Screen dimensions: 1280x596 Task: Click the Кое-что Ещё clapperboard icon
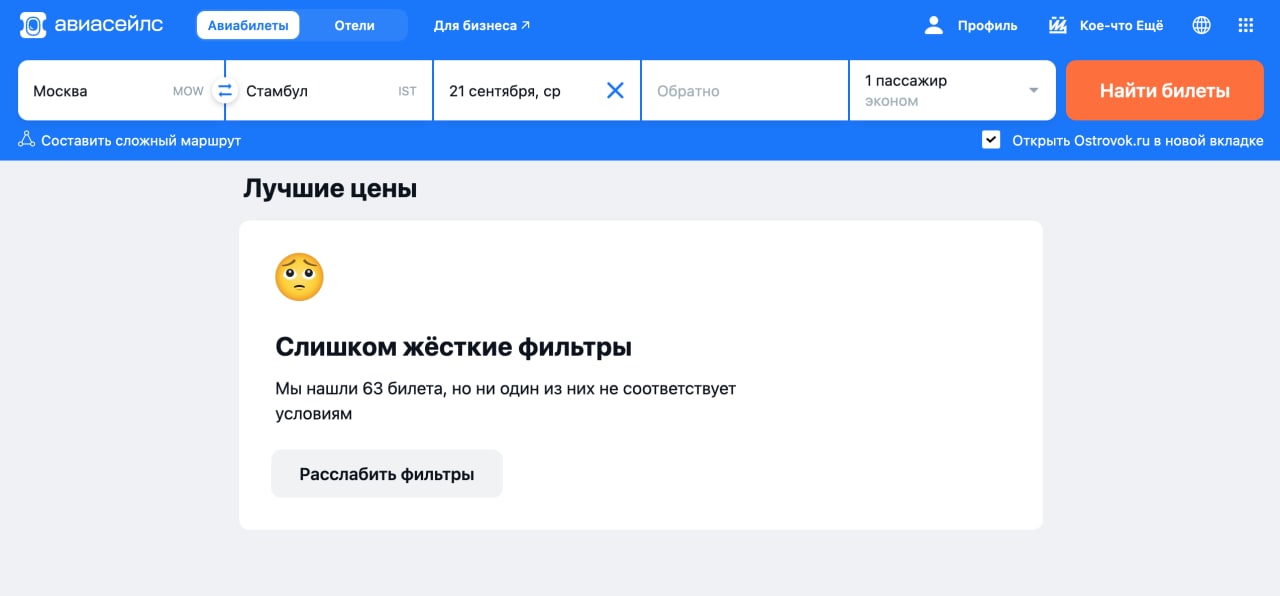1058,25
